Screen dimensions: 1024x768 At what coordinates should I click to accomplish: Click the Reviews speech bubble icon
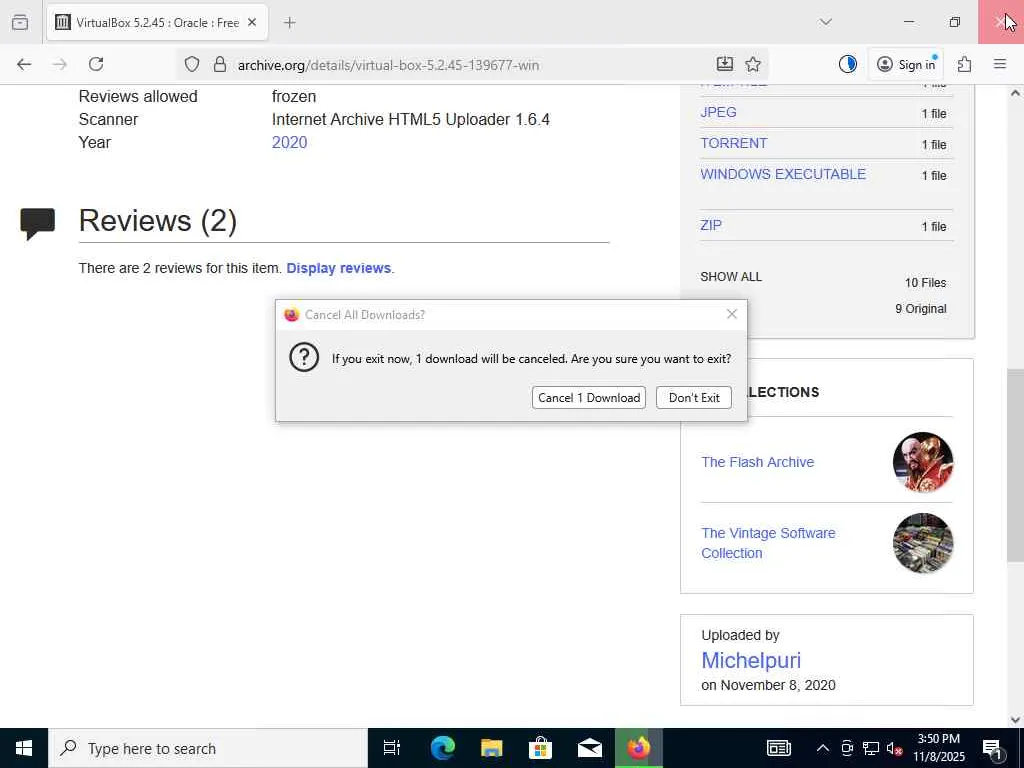(37, 223)
